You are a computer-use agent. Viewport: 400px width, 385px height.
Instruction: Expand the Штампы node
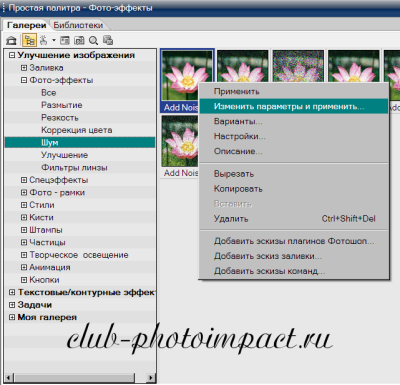click(24, 230)
